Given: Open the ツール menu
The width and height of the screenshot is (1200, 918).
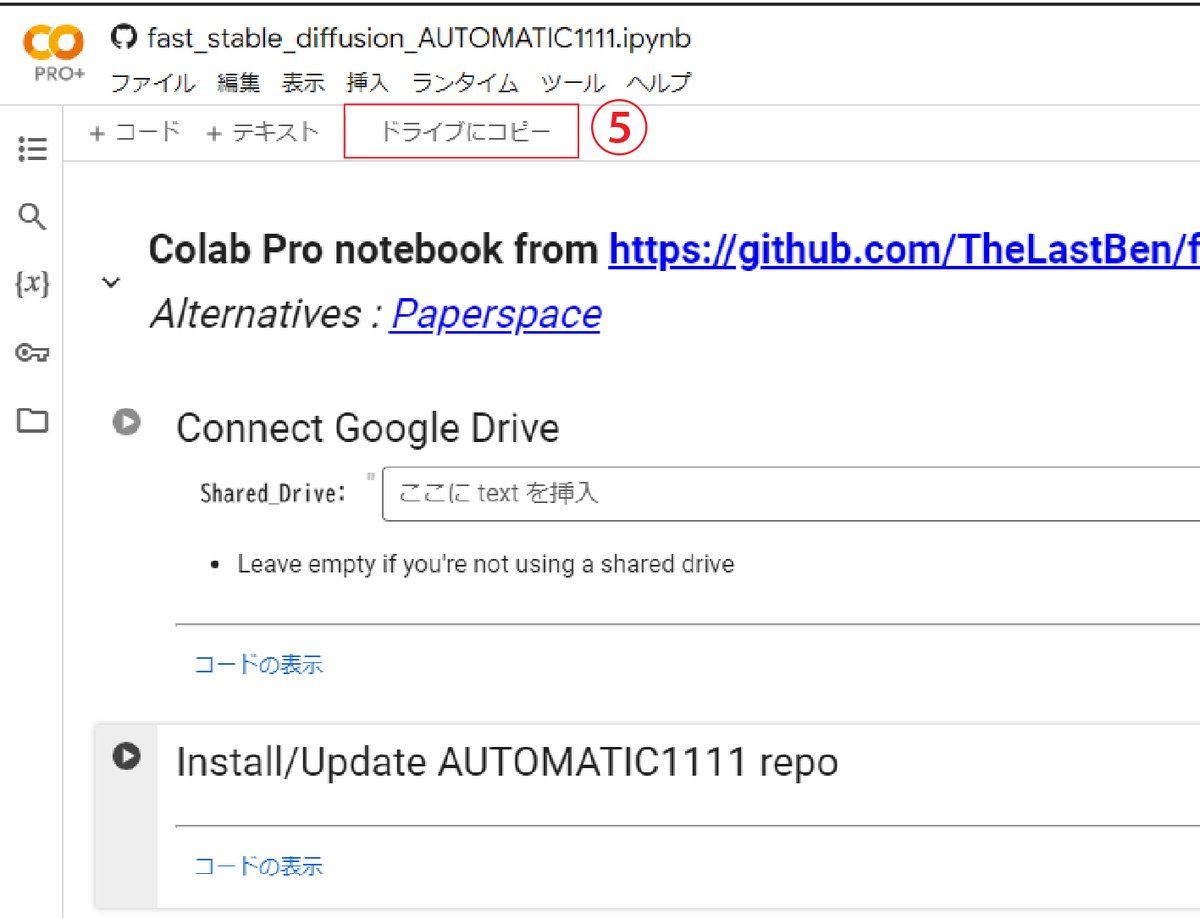Looking at the screenshot, I should point(573,83).
